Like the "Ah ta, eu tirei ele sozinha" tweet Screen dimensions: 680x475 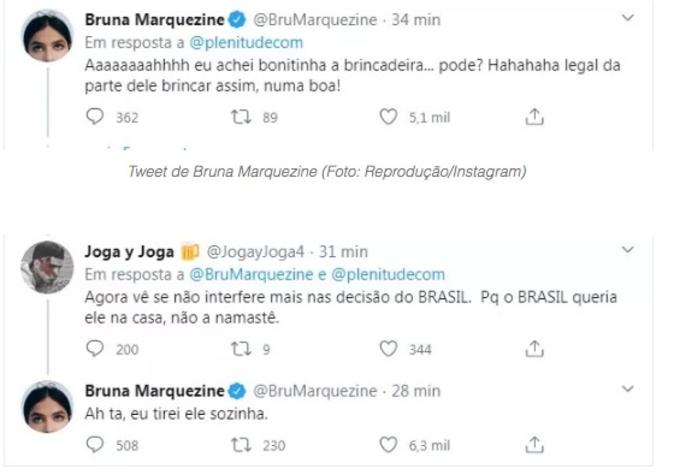tap(389, 444)
